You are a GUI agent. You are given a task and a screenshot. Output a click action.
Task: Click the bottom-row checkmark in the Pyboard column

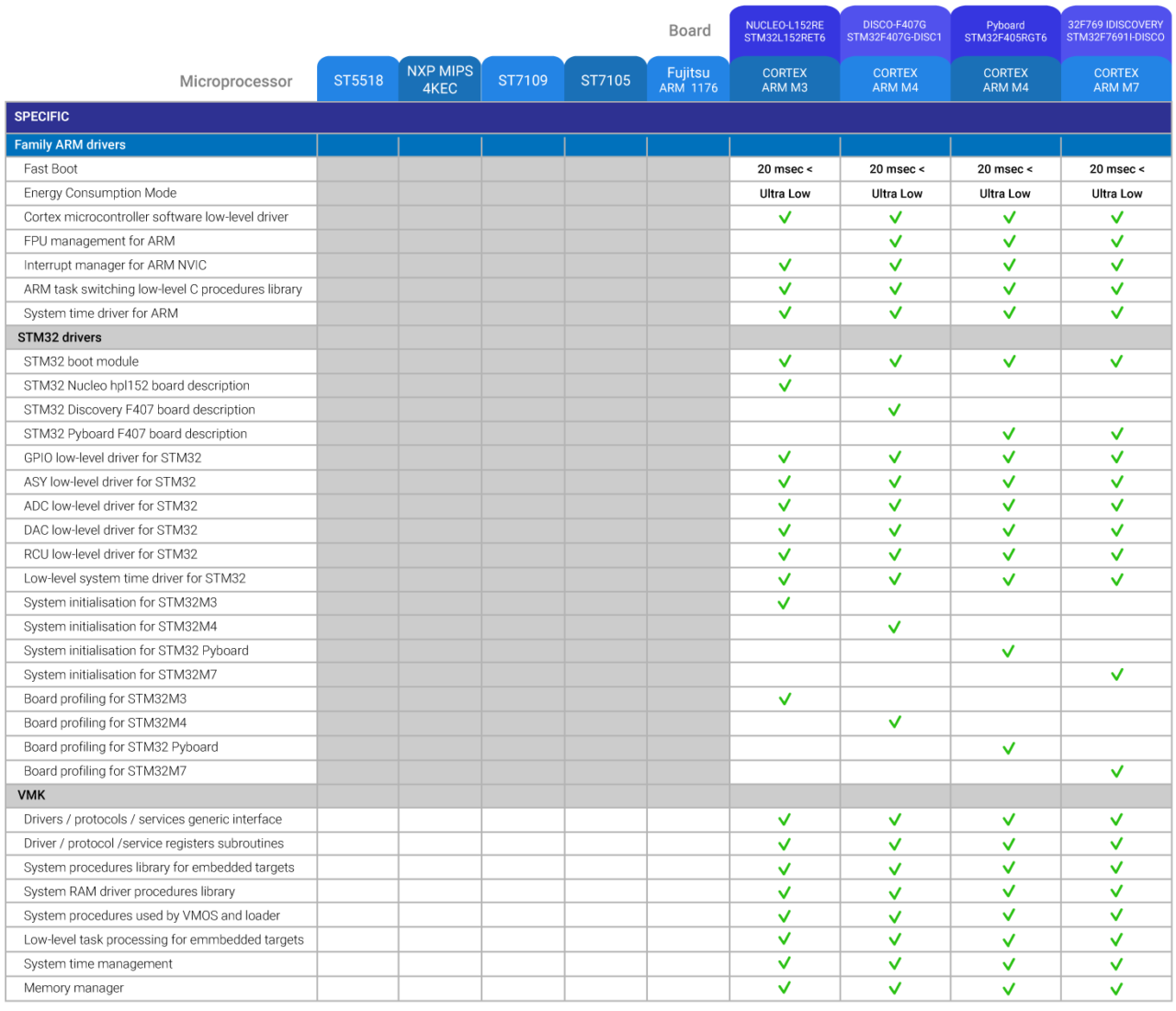click(1009, 989)
